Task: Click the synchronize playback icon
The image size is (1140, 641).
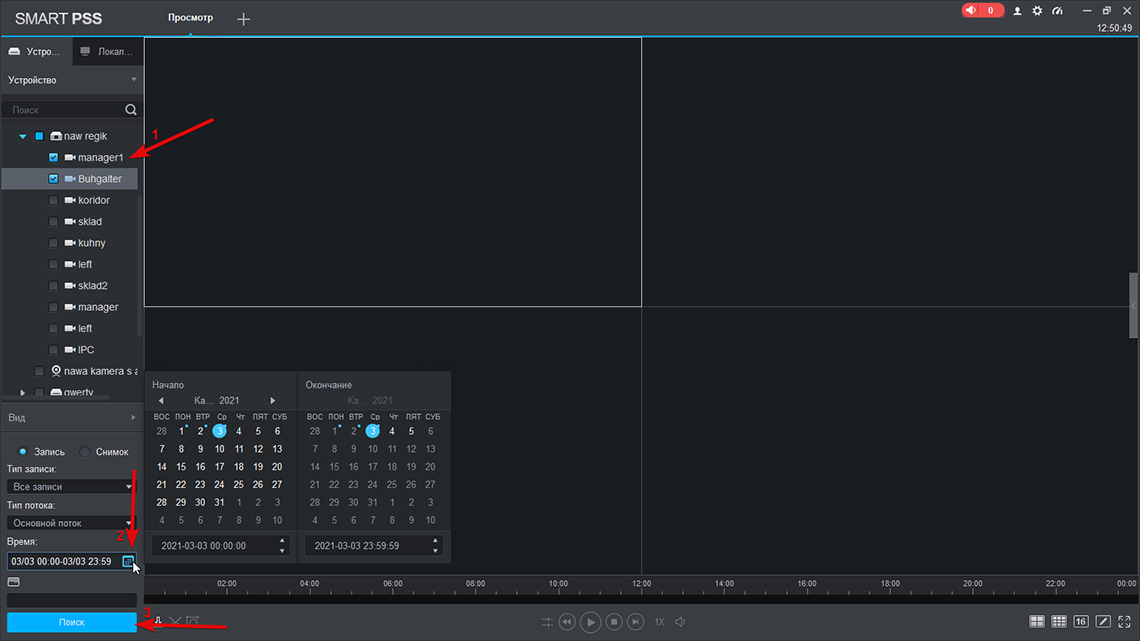Action: pos(547,622)
